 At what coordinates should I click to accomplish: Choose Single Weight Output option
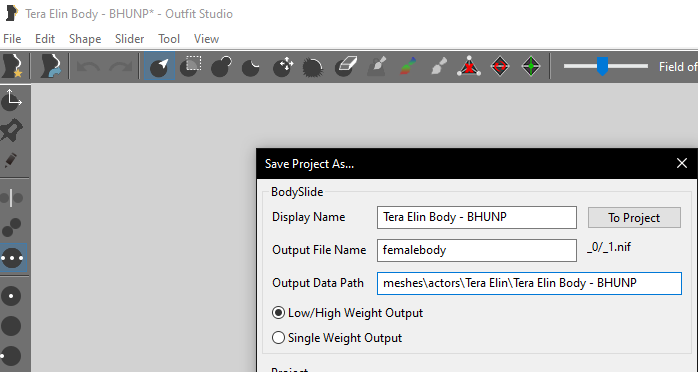click(x=337, y=338)
